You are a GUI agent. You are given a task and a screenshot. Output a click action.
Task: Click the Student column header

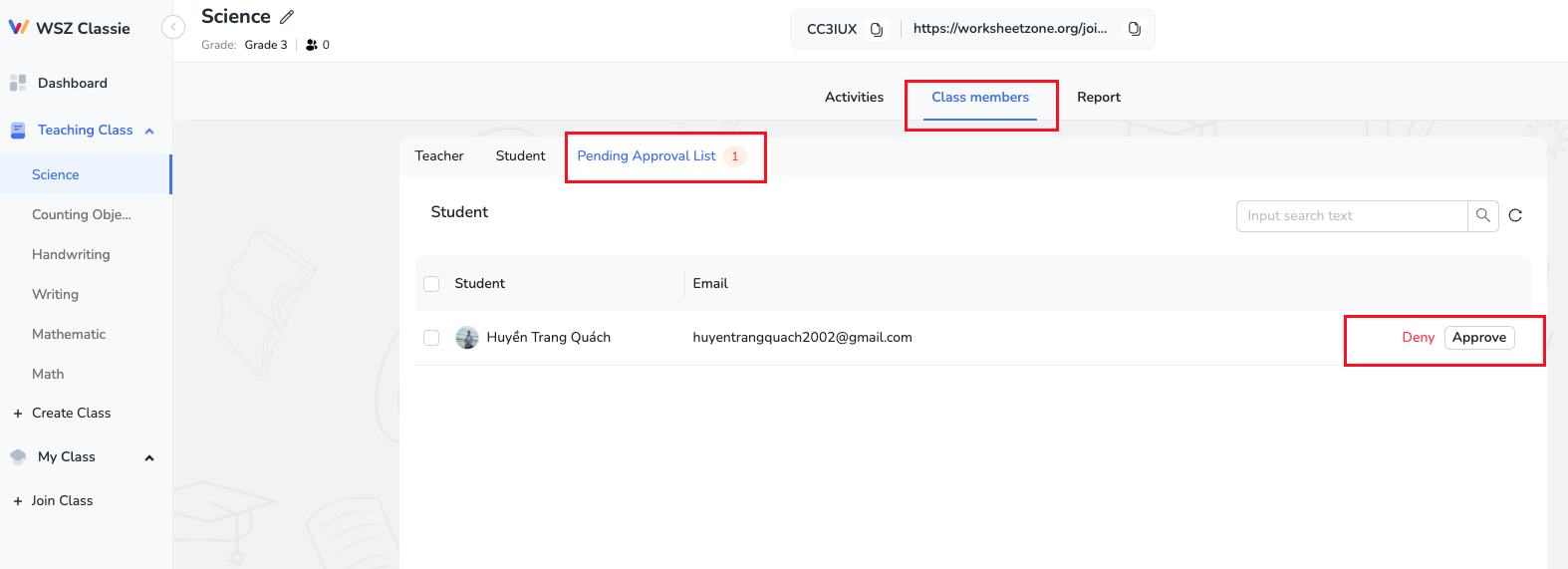pyautogui.click(x=479, y=284)
